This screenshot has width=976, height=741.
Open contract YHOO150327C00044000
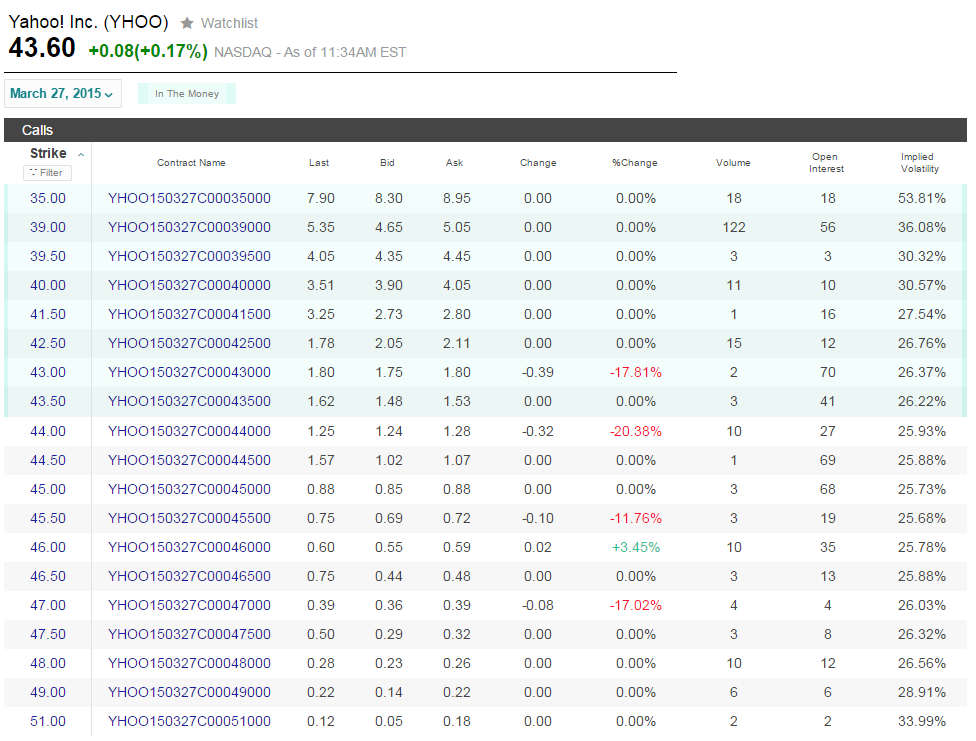pos(189,431)
